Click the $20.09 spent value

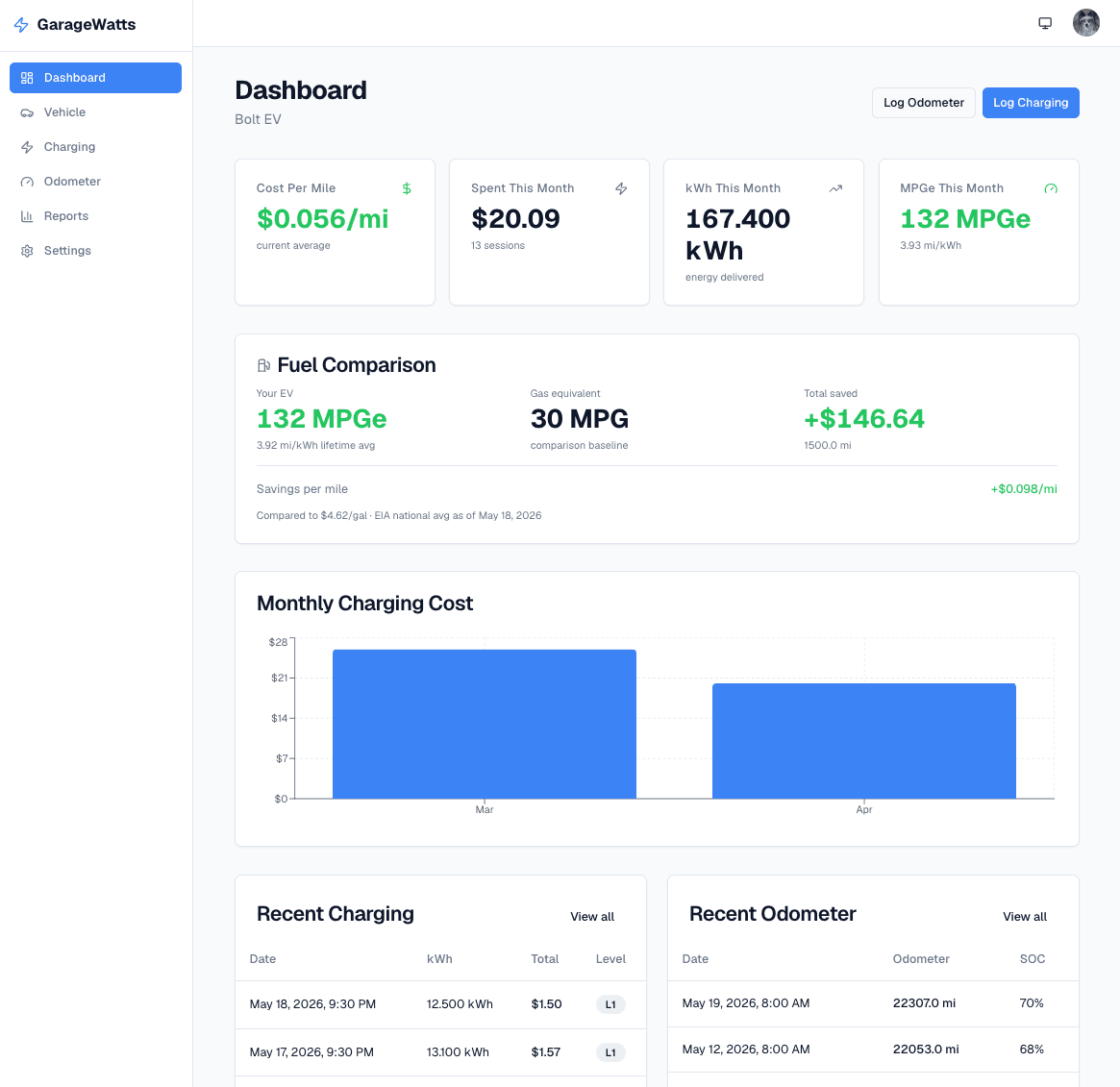click(515, 218)
